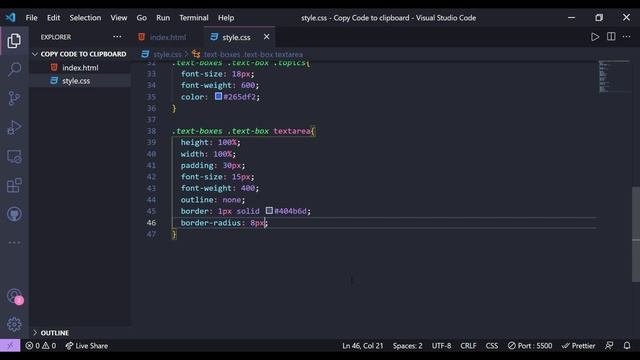Click the Port : 5500 Live Server indicator
Viewport: 640px width, 360px height.
[x=530, y=346]
